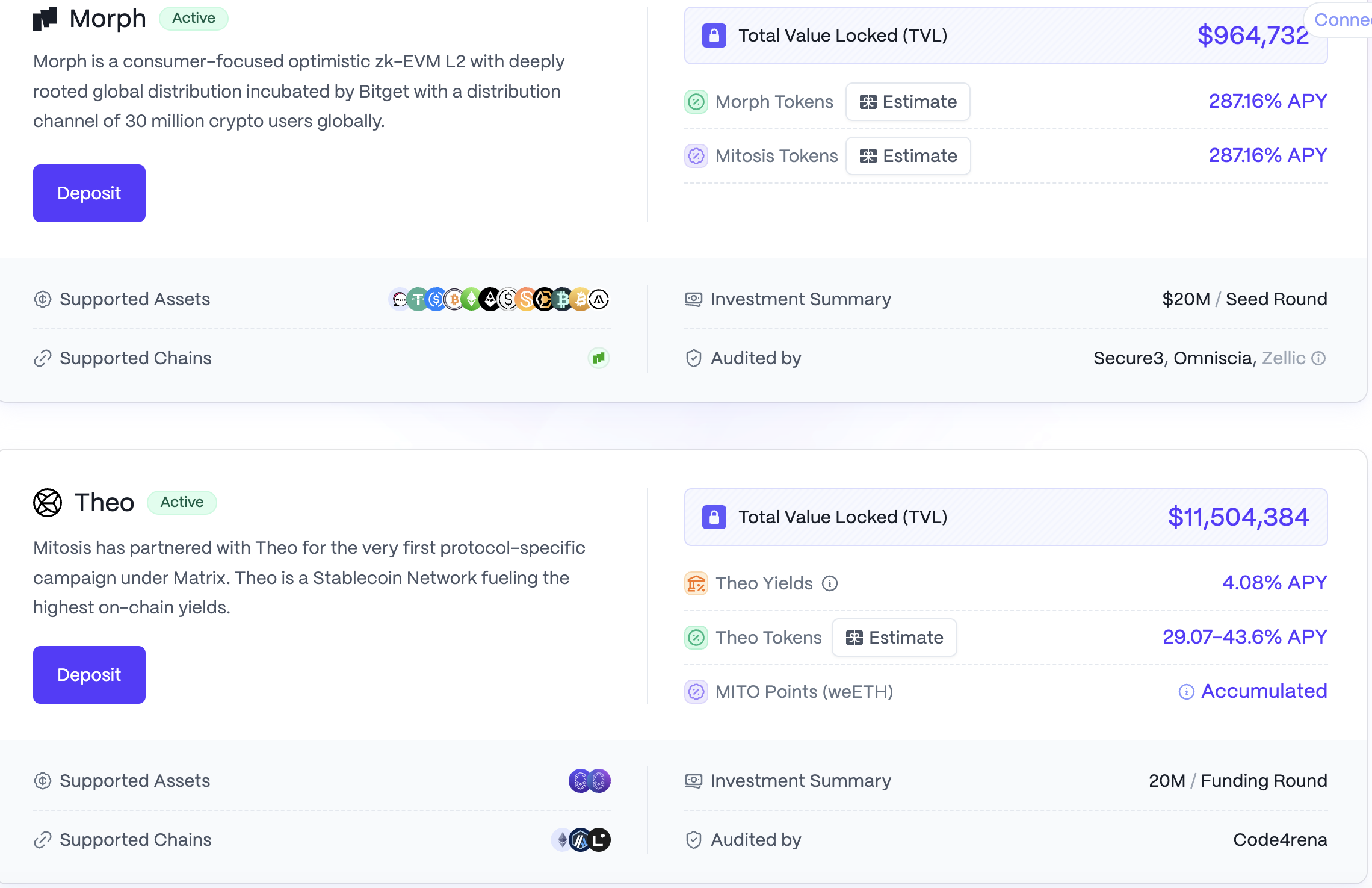The height and width of the screenshot is (888, 1372).
Task: Click the Morph Supported Chains link icon
Action: point(43,358)
